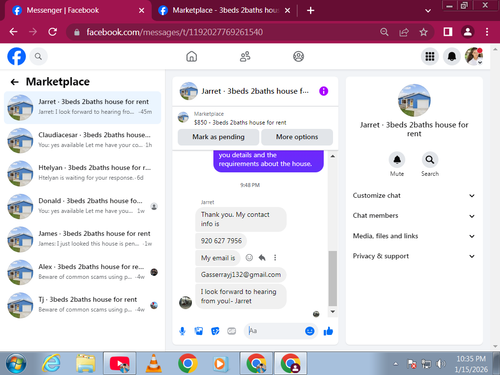Screen dimensions: 500x375
Task: Choose a GIF icon
Action: 231,331
